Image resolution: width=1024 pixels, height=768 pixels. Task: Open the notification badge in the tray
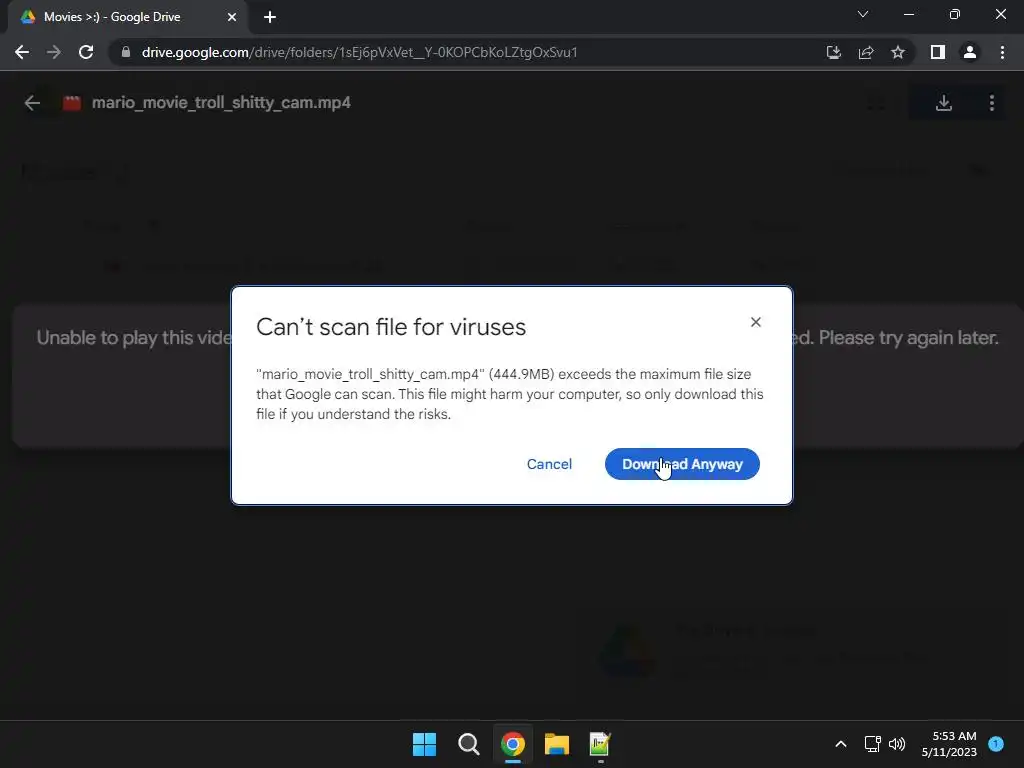[996, 744]
